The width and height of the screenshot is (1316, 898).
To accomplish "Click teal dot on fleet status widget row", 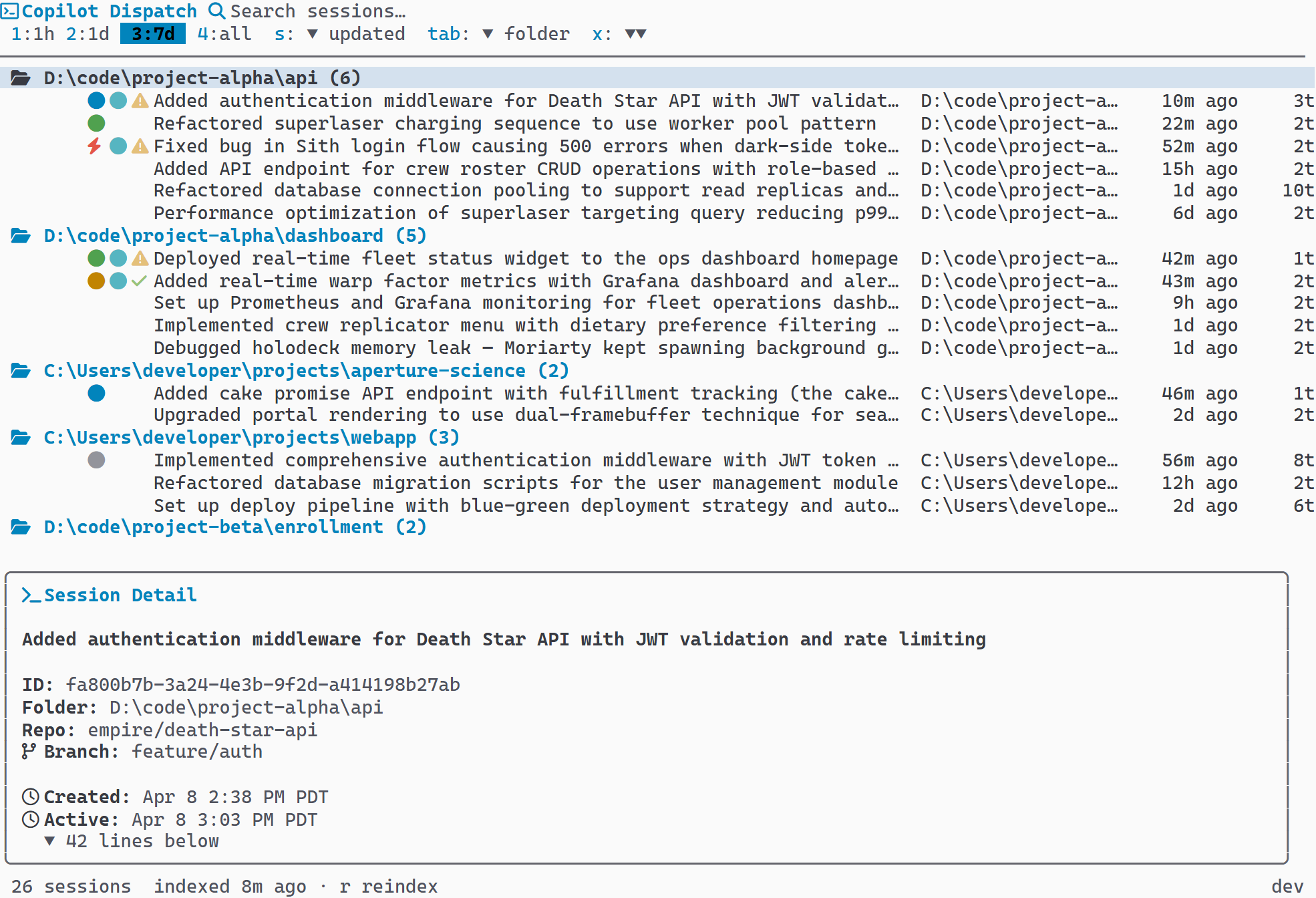I will pyautogui.click(x=118, y=259).
